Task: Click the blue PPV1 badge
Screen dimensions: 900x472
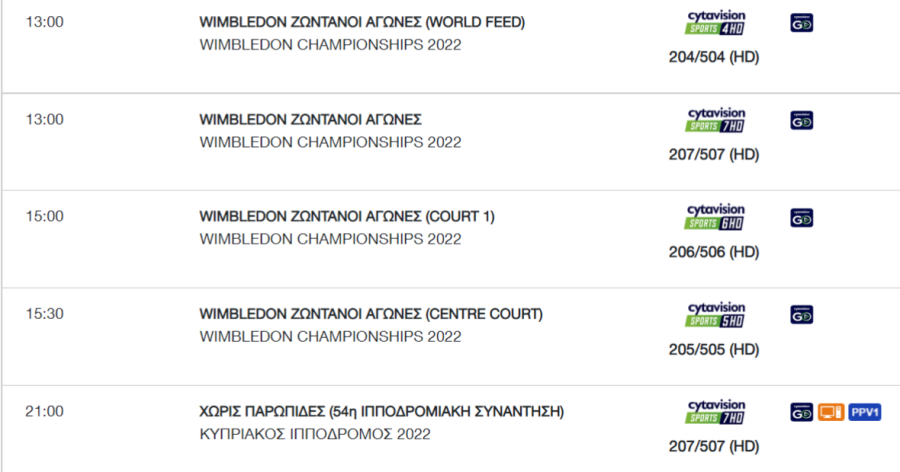Action: pos(864,412)
